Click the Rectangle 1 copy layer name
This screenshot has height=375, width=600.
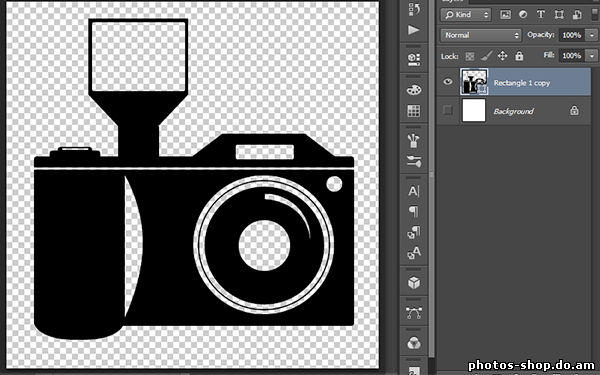click(x=522, y=83)
